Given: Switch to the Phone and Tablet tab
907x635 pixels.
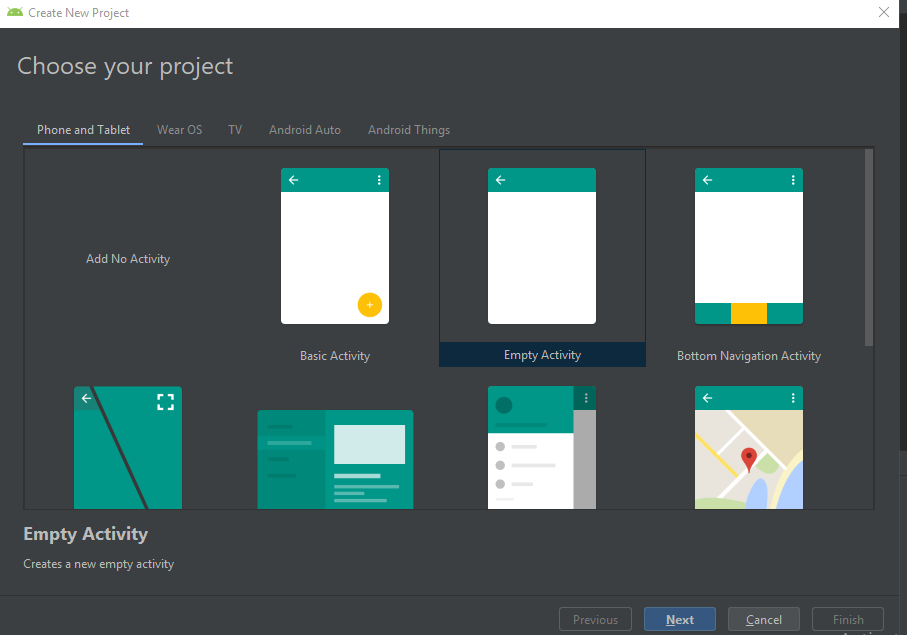Looking at the screenshot, I should coord(83,130).
